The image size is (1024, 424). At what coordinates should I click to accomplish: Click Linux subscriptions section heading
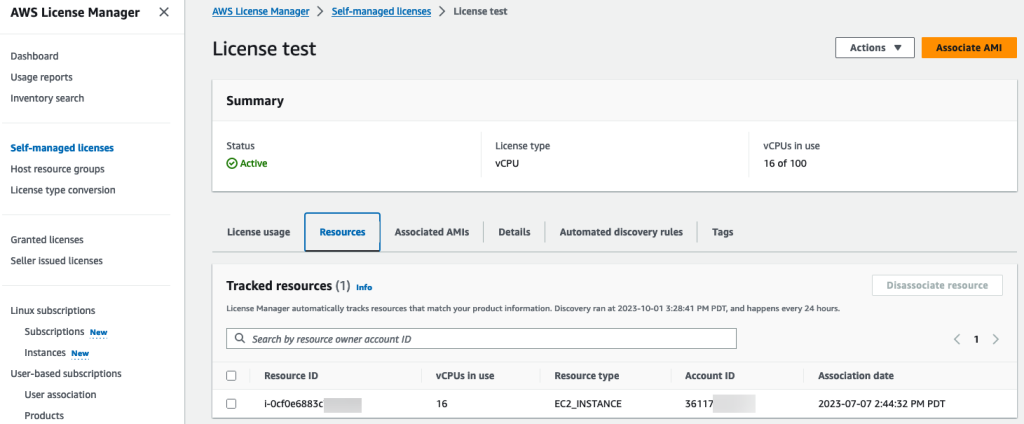click(x=53, y=310)
